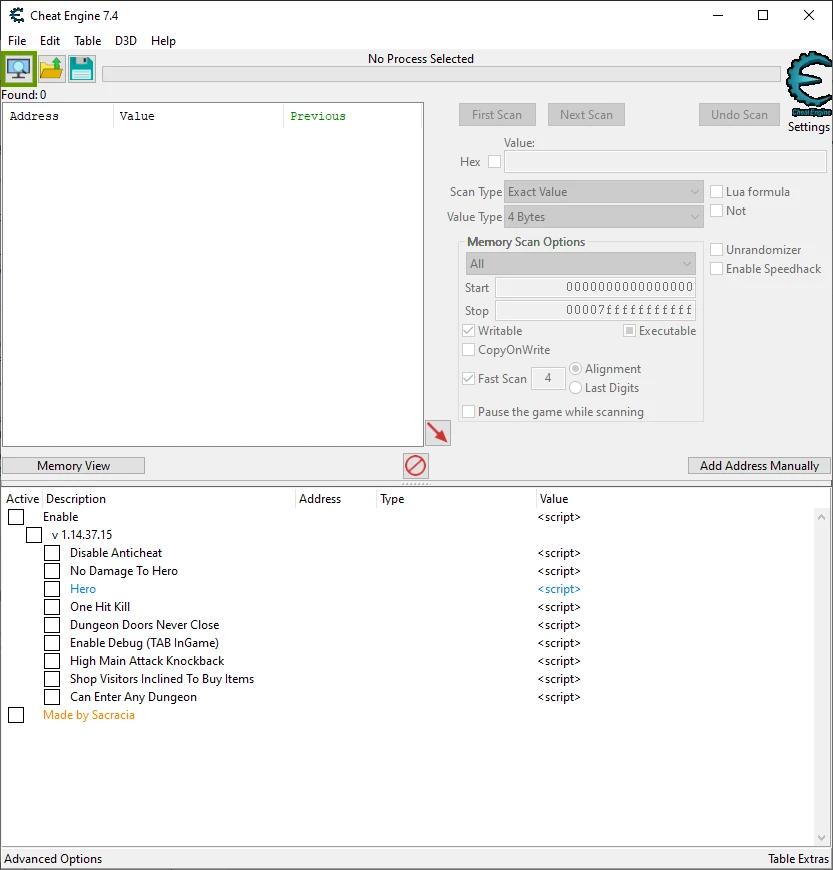Screen dimensions: 833x870
Task: Open the Edit menu
Action: (50, 41)
